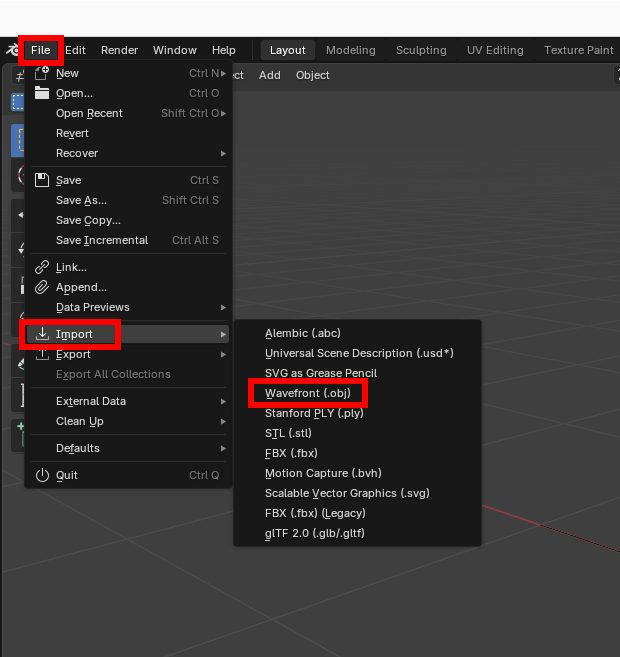Viewport: 620px width, 657px height.
Task: Click the paperclip icon beside Append
Action: pyautogui.click(x=42, y=287)
